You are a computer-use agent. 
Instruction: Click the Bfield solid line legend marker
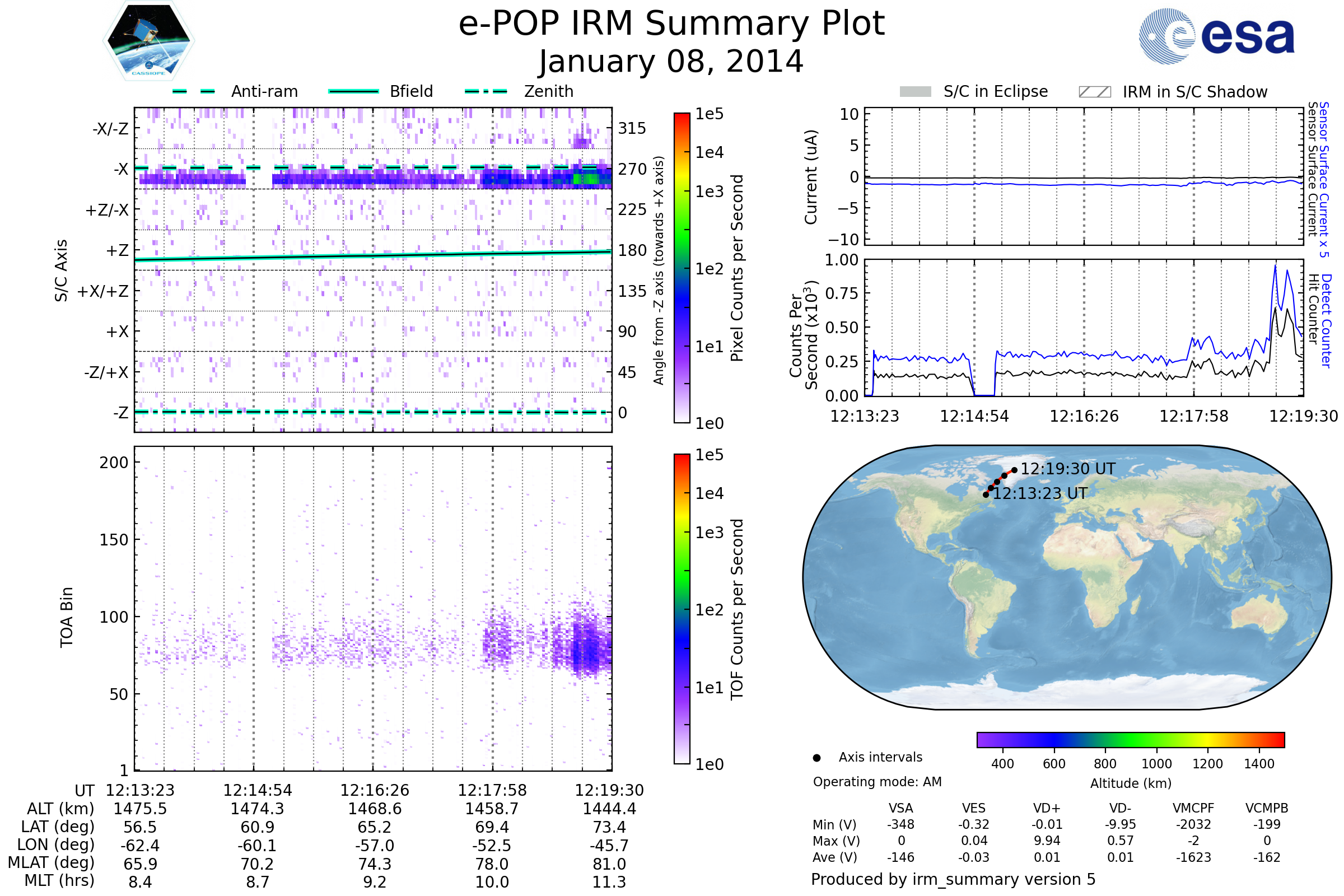(x=353, y=91)
